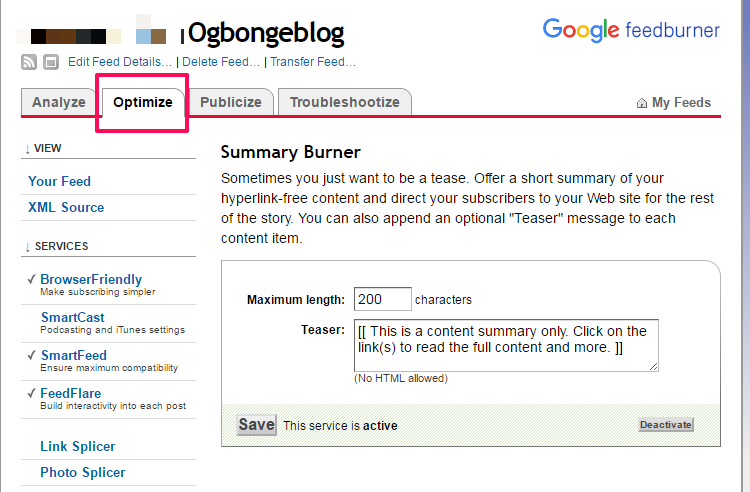Click the RSS feed icon
750x492 pixels.
pyautogui.click(x=29, y=62)
